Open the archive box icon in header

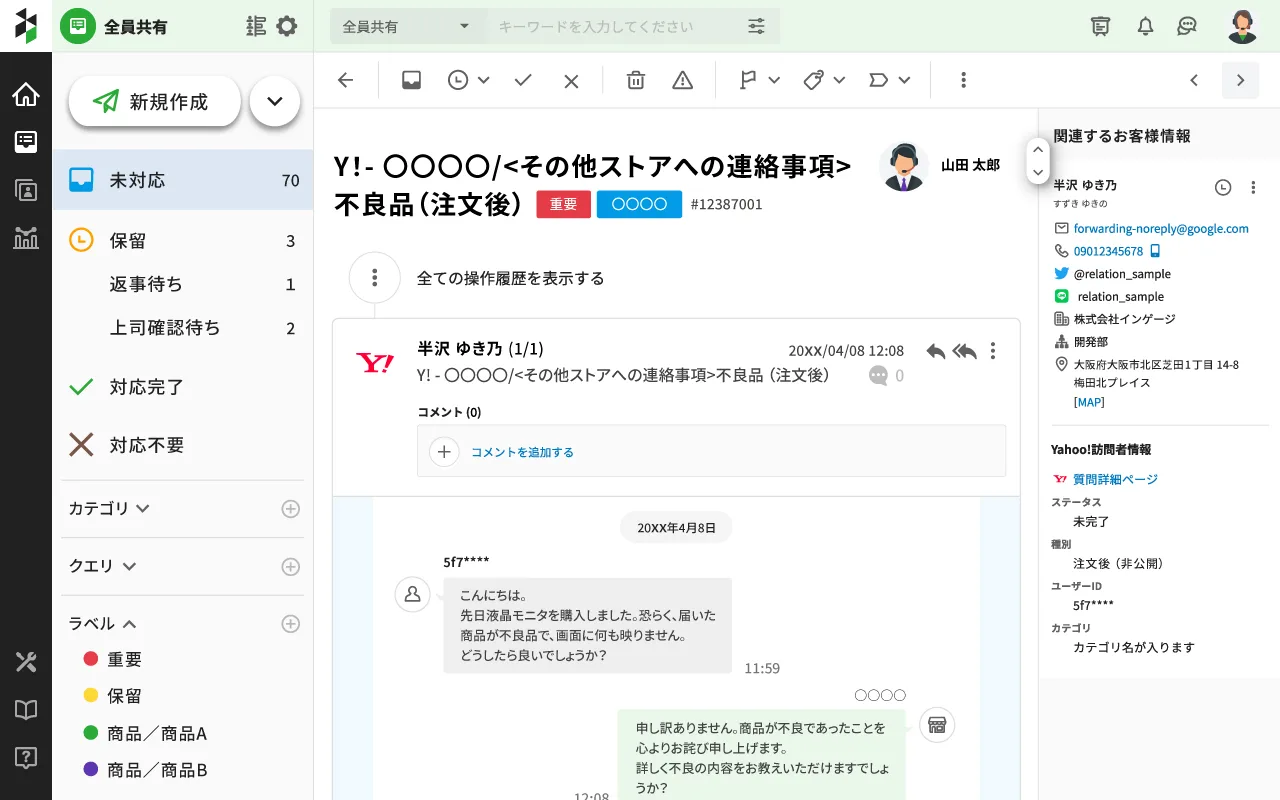[1101, 26]
